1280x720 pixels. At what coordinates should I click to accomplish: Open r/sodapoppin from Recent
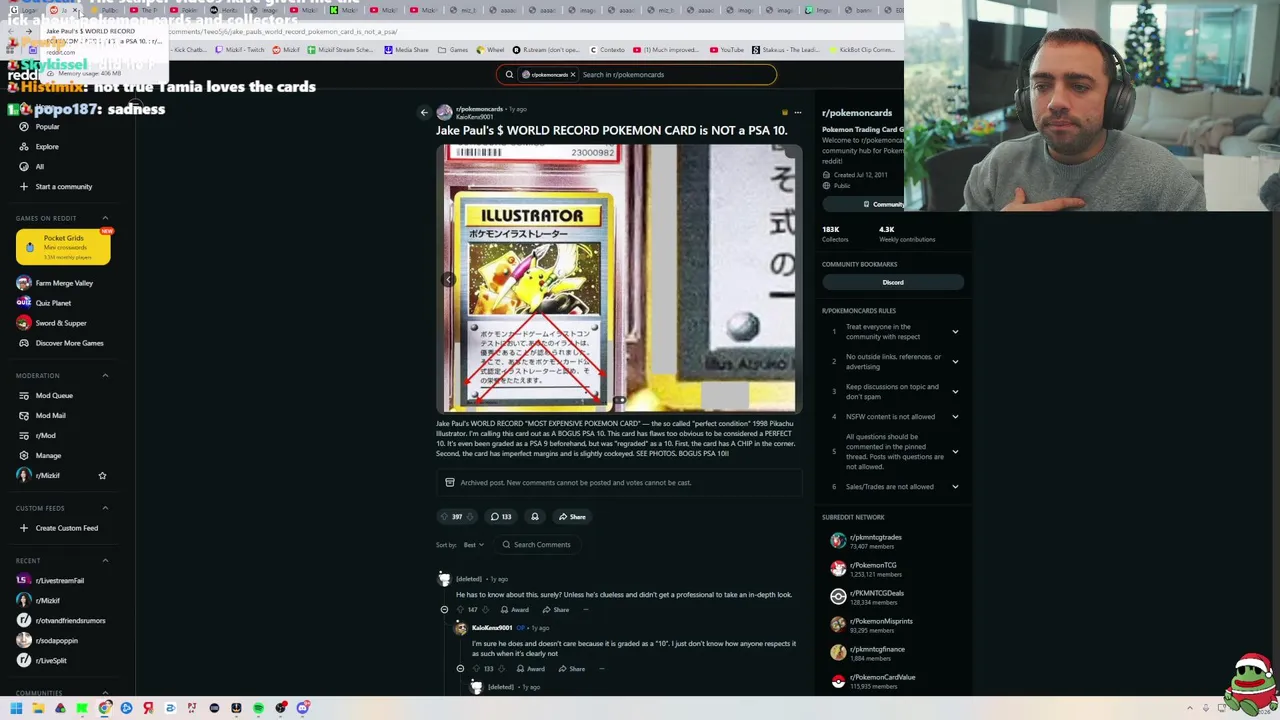(57, 641)
